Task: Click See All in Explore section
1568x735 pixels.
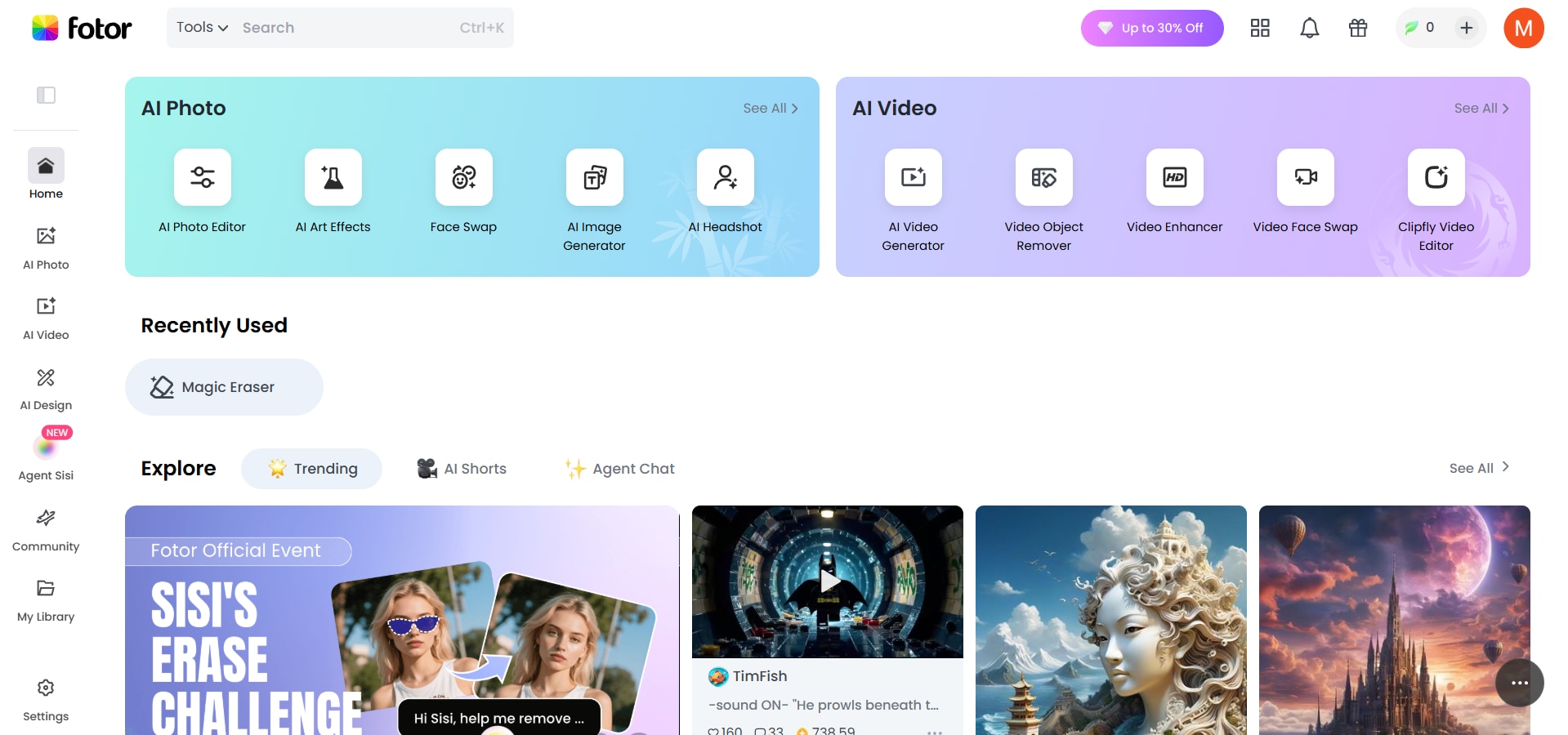Action: point(1479,468)
